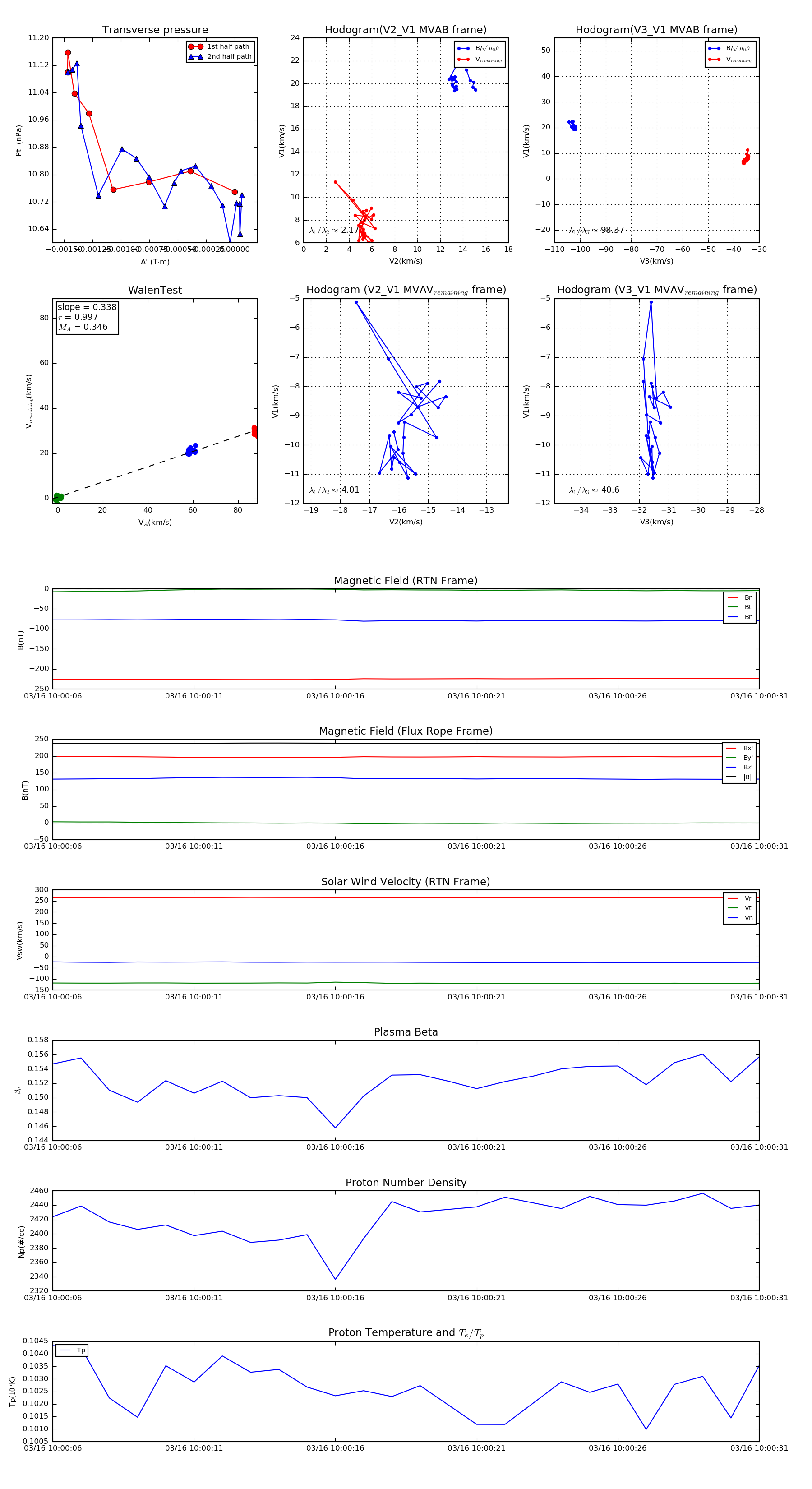Click the "Magnetic Field (RTN Frame)" title
This screenshot has width=812, height=1489.
coord(405,581)
